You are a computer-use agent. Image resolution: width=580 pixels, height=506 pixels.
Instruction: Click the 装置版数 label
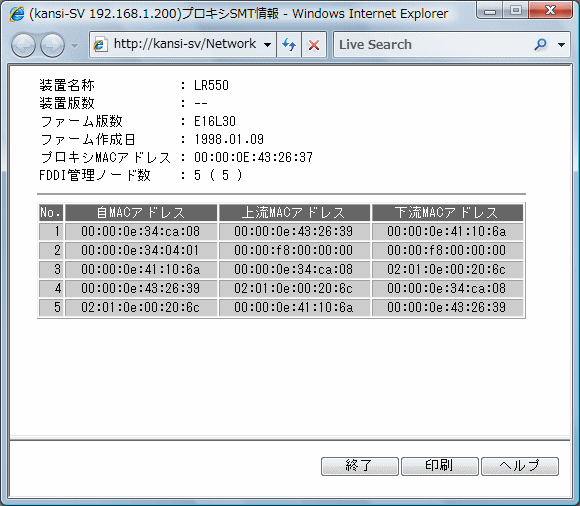pos(67,103)
